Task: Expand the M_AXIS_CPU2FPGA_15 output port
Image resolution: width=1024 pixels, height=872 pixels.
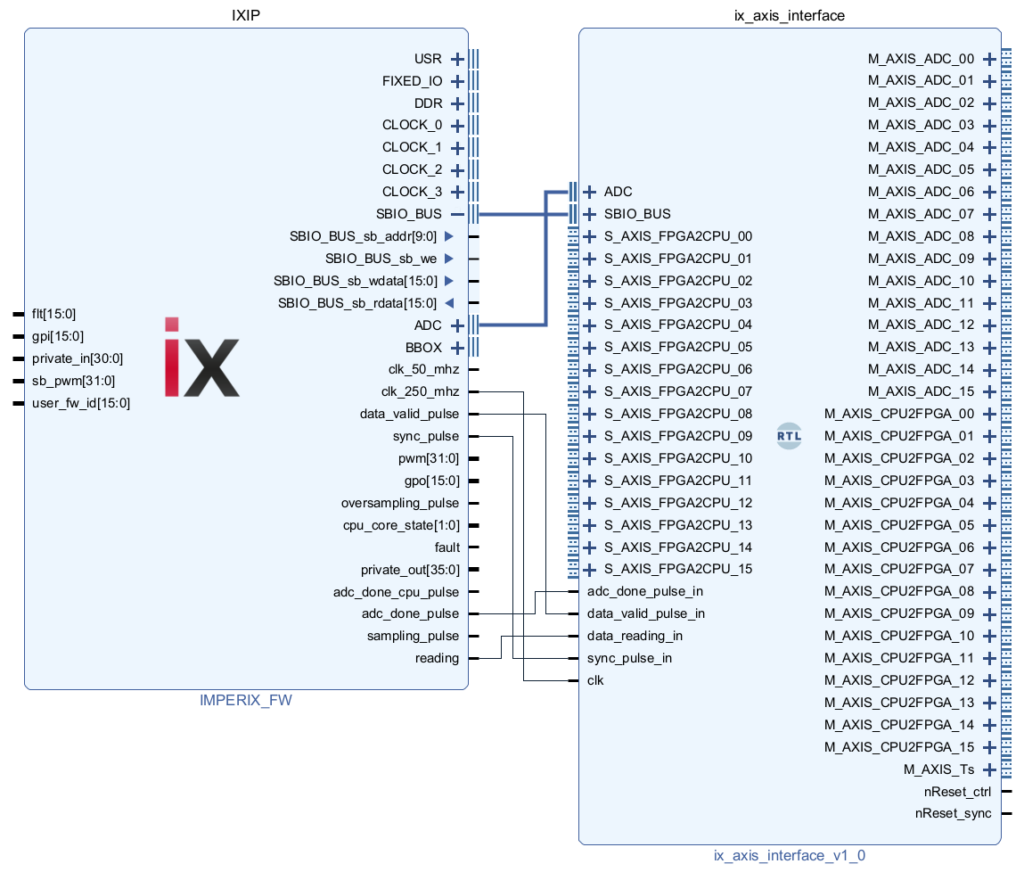Action: tap(989, 747)
